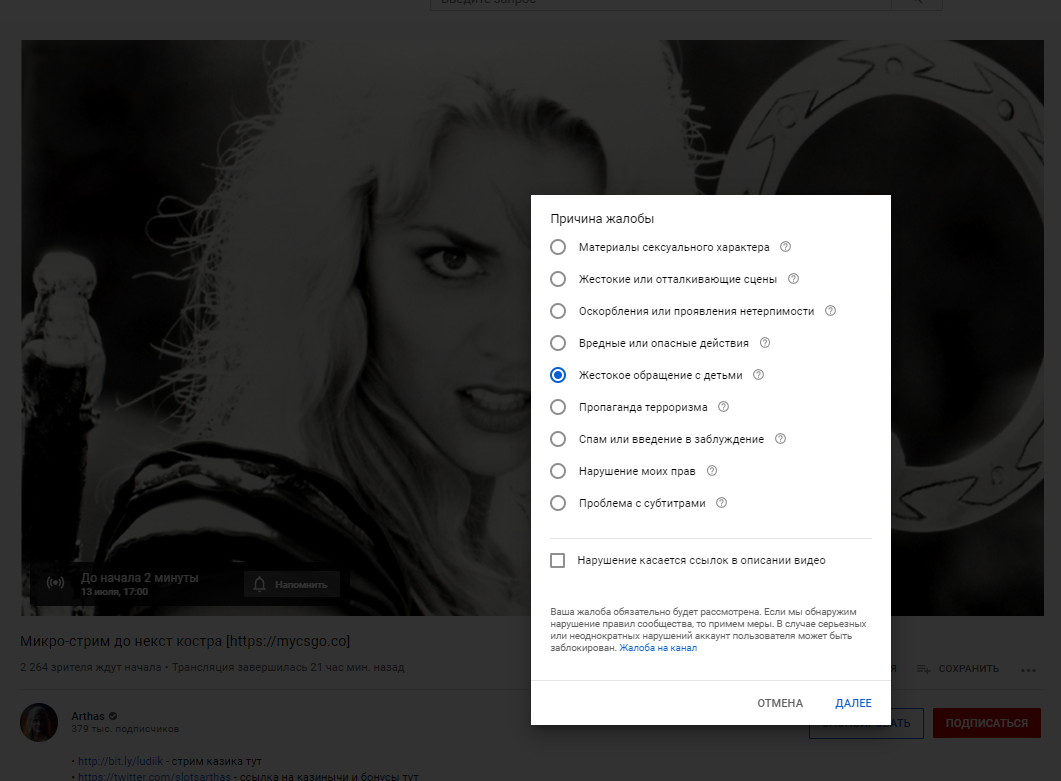The height and width of the screenshot is (781, 1061).
Task: Click help icon beside Жестокие или отталкивающие сцены
Action: tap(793, 279)
